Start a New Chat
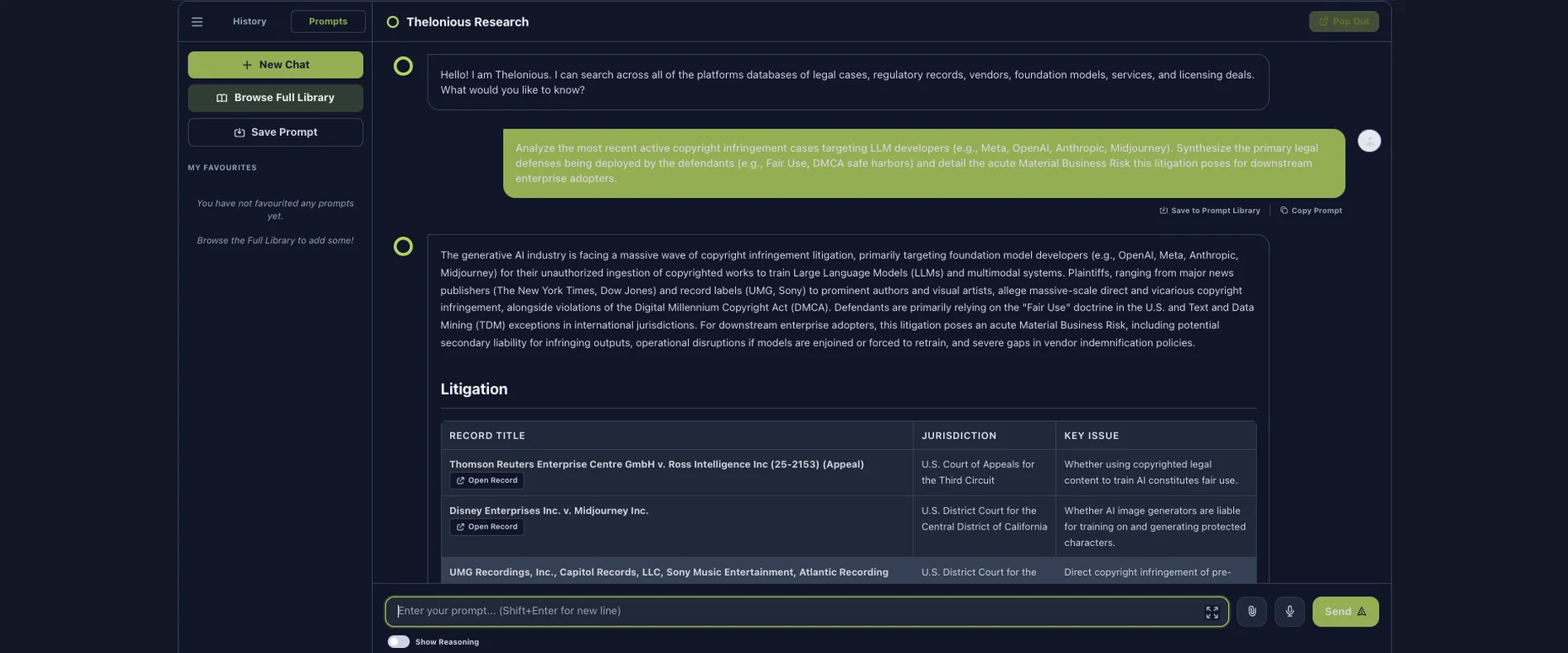This screenshot has height=653, width=1568. (275, 65)
